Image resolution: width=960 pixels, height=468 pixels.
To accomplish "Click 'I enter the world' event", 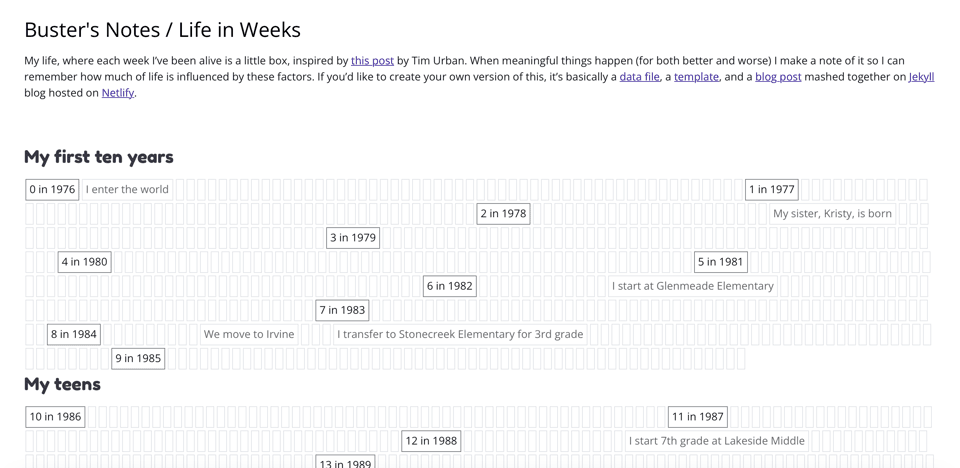I will pos(127,189).
